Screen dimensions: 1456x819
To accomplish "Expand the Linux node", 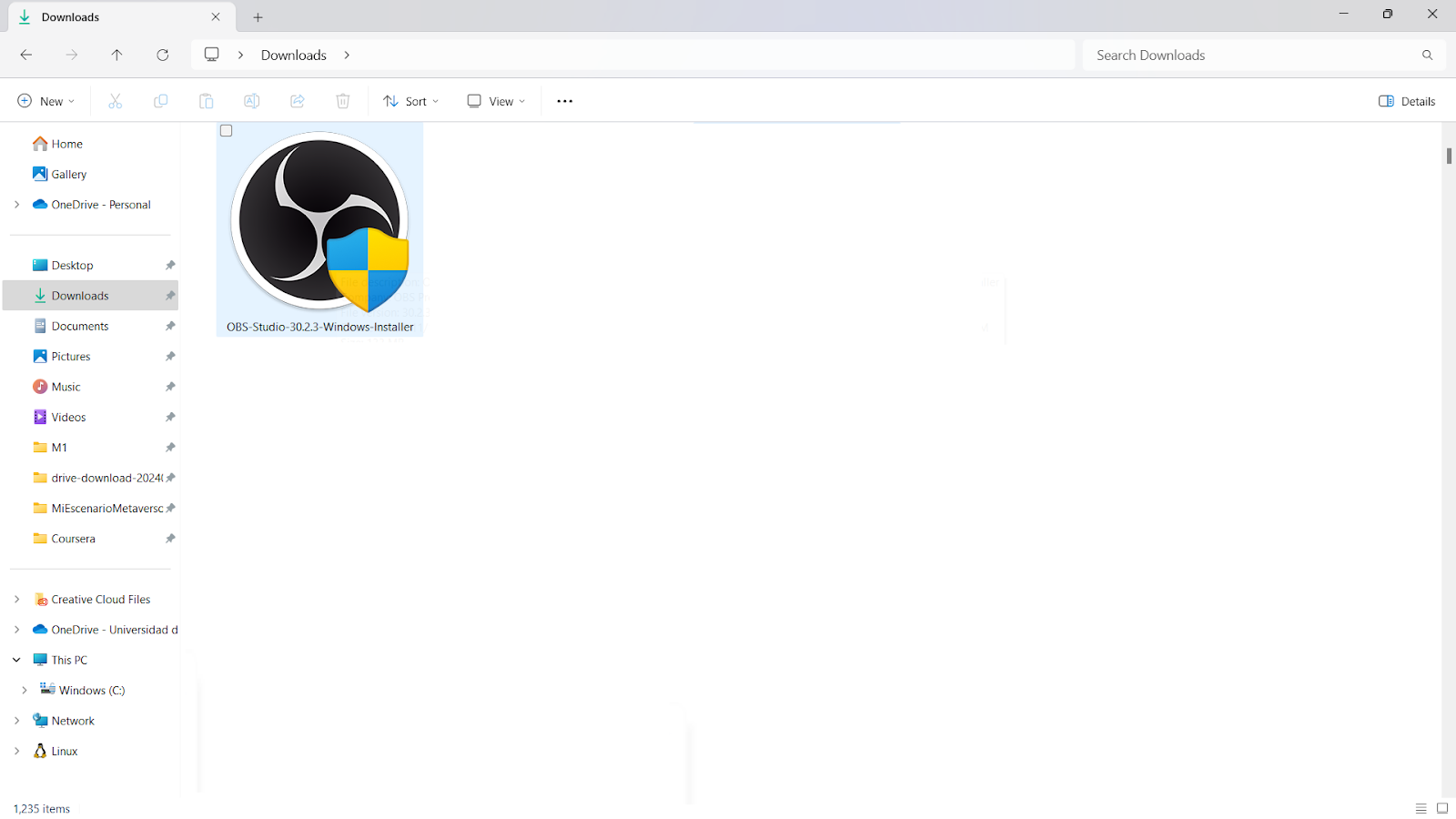I will [x=16, y=752].
